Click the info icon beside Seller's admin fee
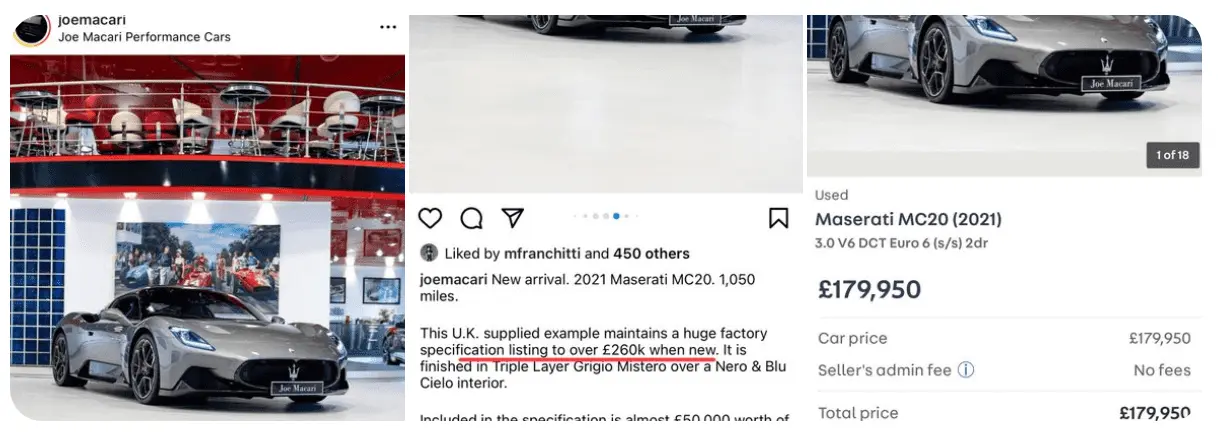Image resolution: width=1218 pixels, height=442 pixels. coord(966,370)
